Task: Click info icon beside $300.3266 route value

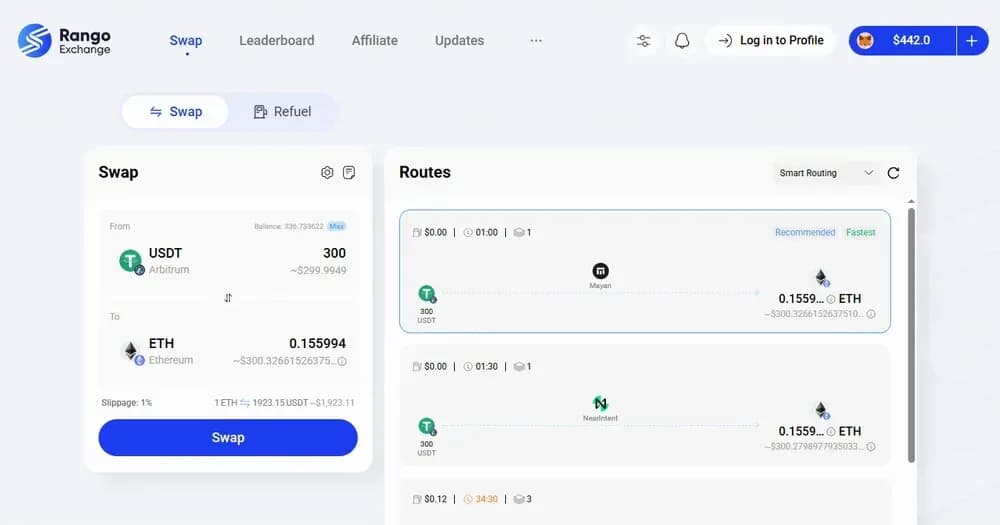Action: click(x=871, y=314)
